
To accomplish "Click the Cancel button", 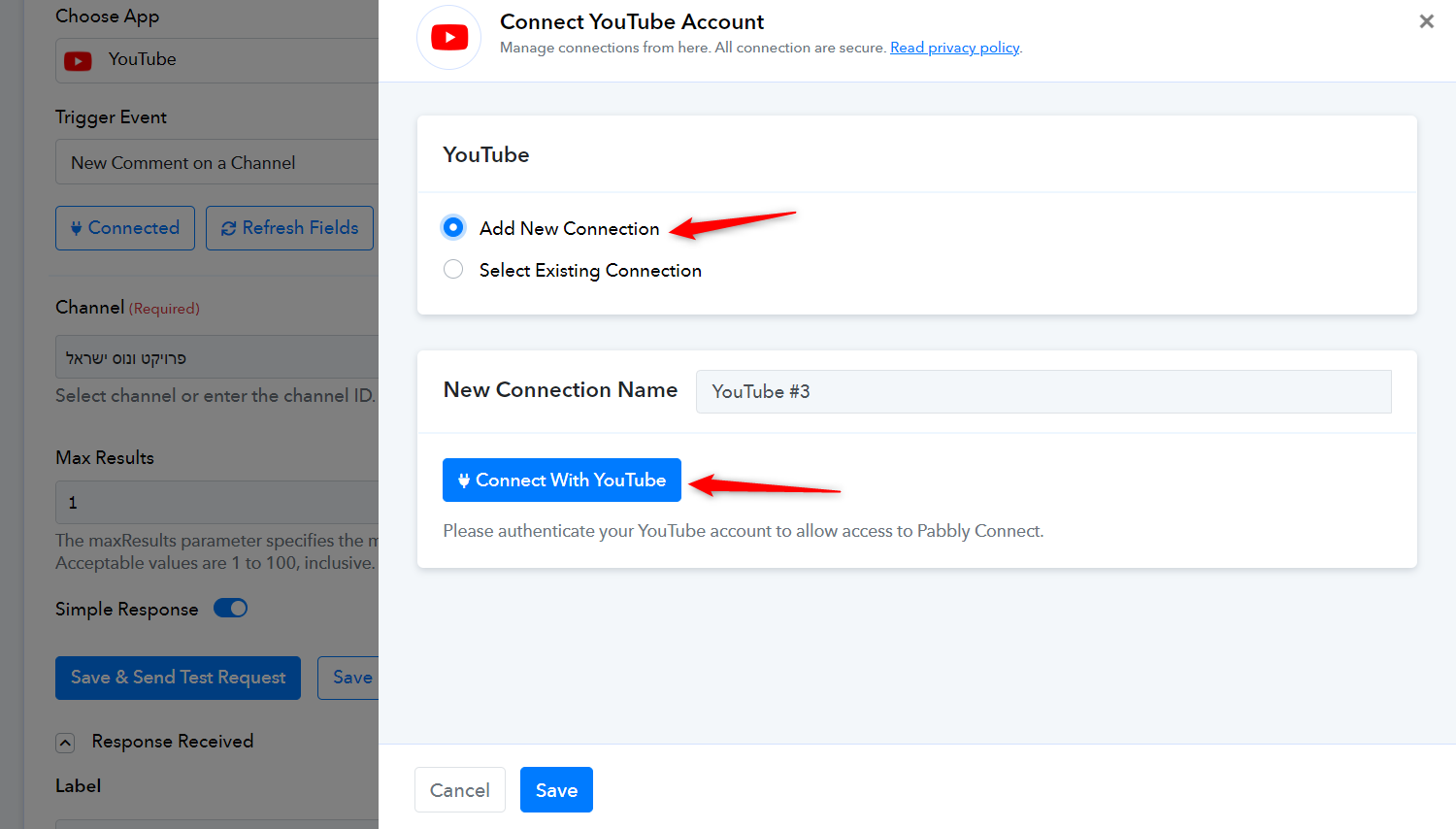I will point(459,789).
